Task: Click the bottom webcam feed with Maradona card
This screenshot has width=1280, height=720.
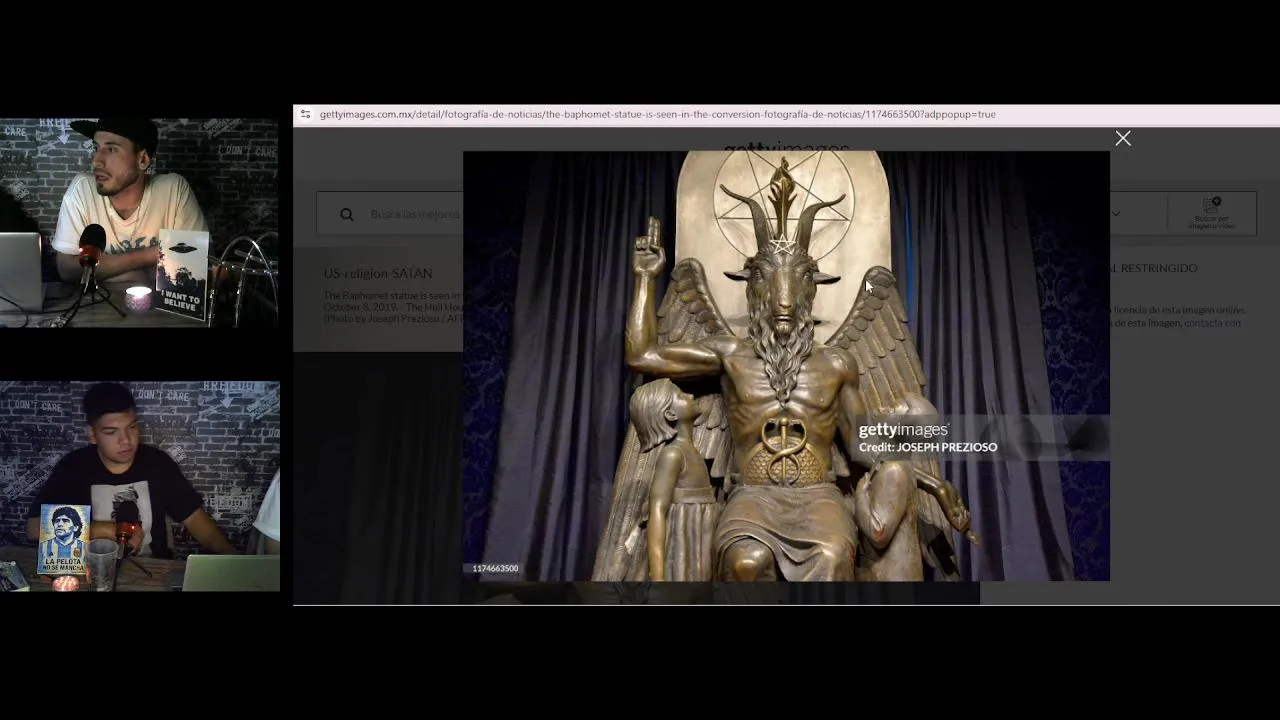Action: coord(140,486)
